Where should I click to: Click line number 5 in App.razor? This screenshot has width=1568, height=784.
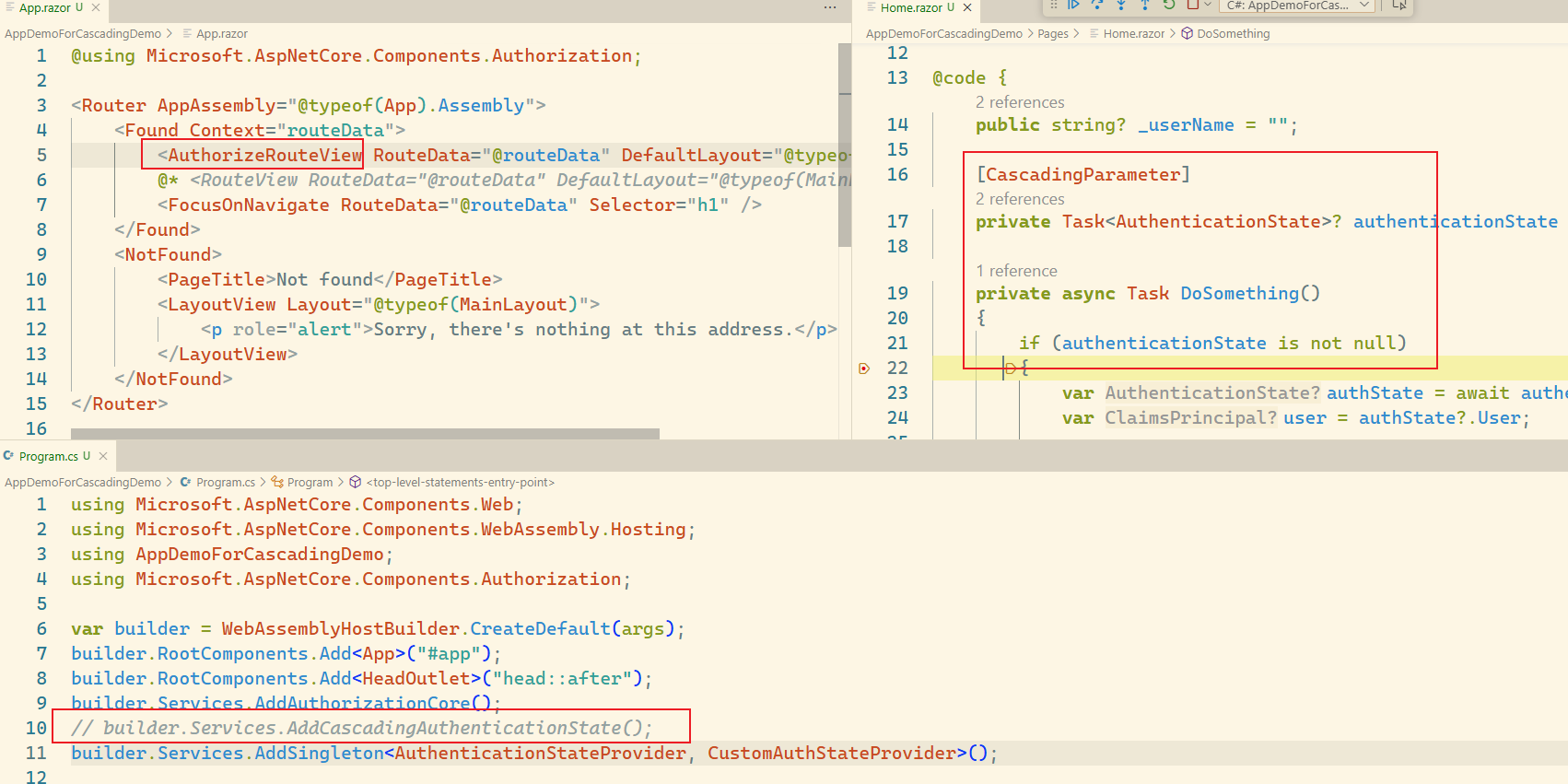point(41,155)
